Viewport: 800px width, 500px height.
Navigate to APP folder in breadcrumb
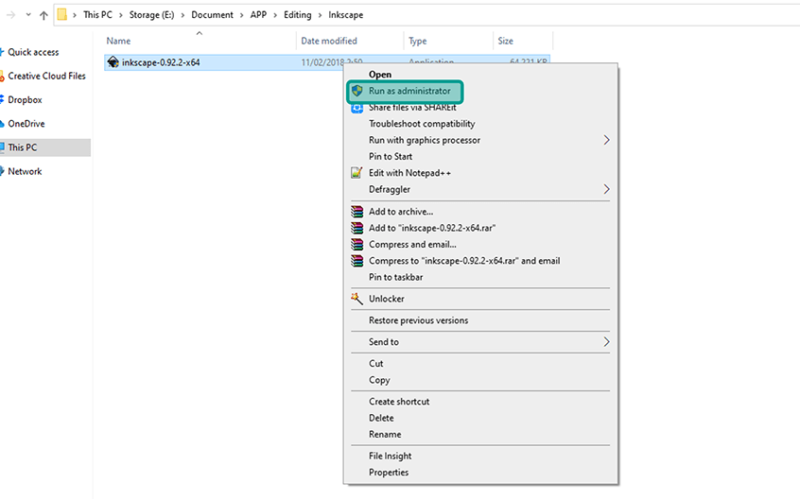tap(258, 15)
